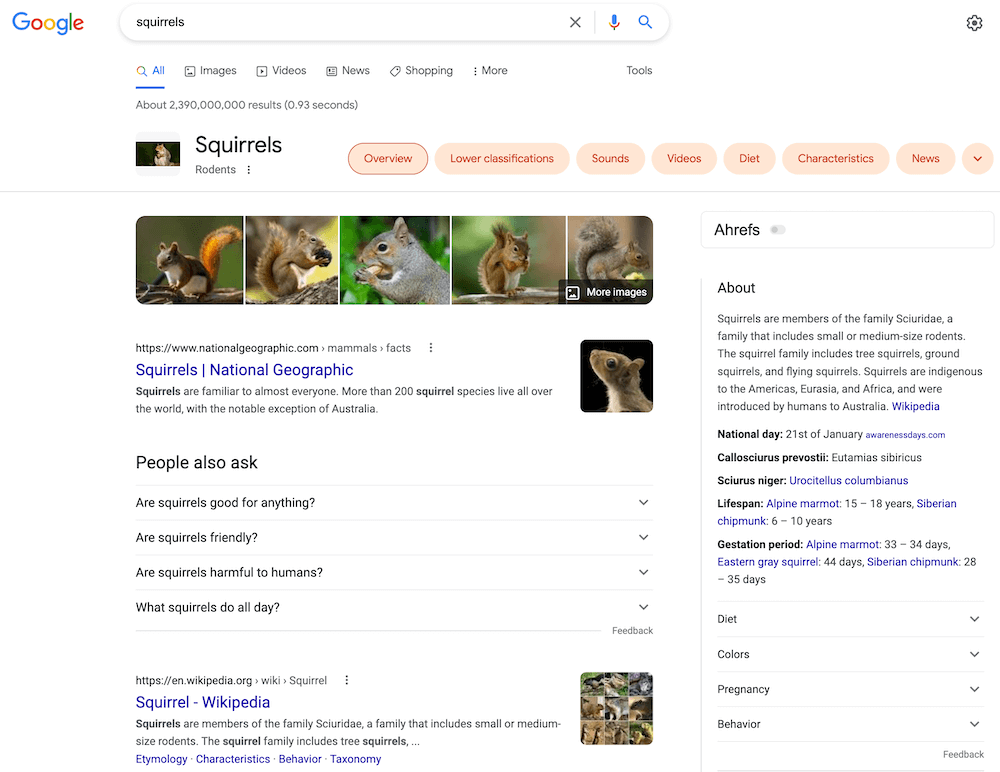This screenshot has width=1000, height=772.
Task: Open the gray squirrel image on green background
Action: point(395,260)
